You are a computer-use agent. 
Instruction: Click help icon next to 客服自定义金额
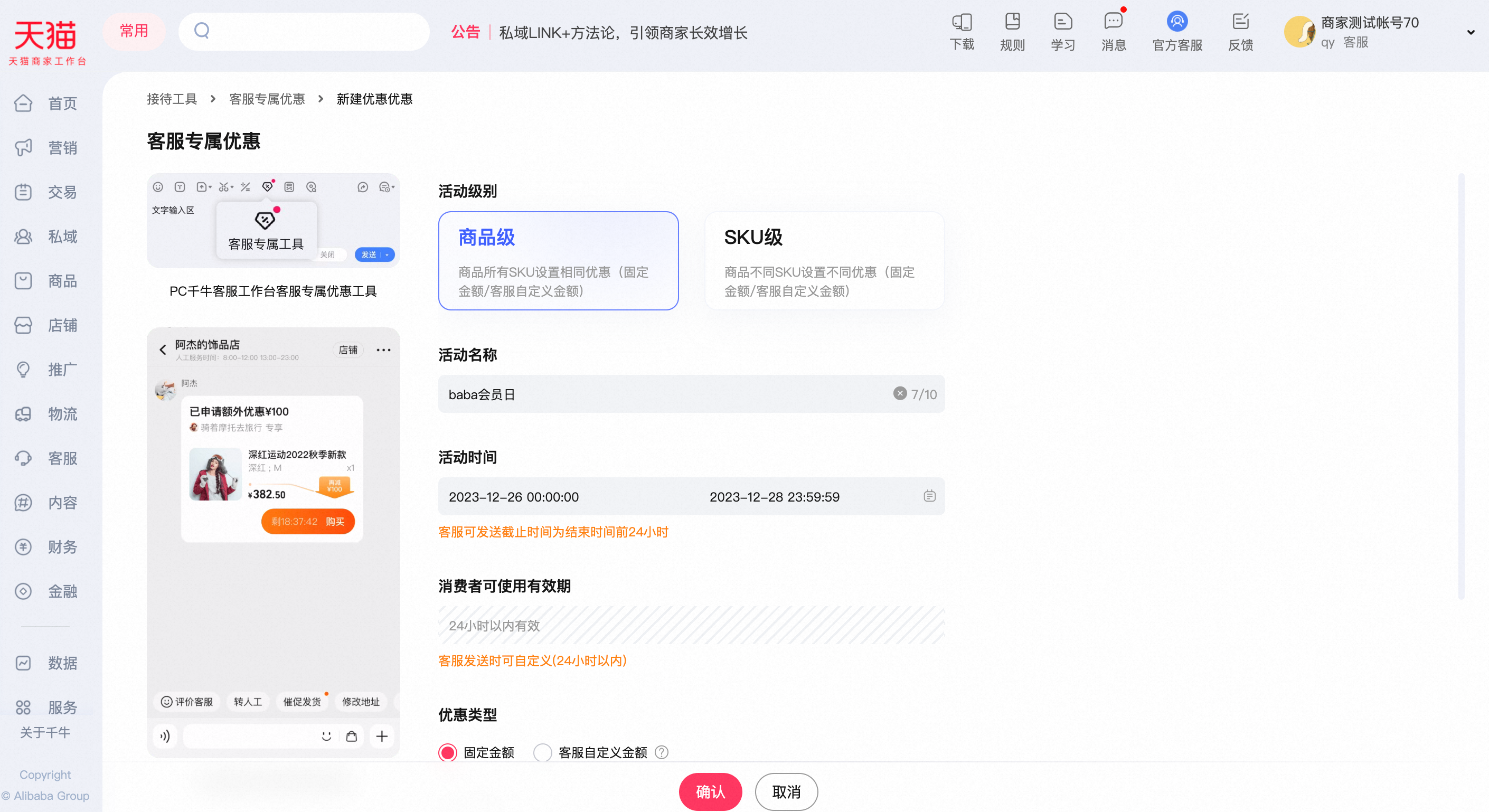pyautogui.click(x=662, y=752)
